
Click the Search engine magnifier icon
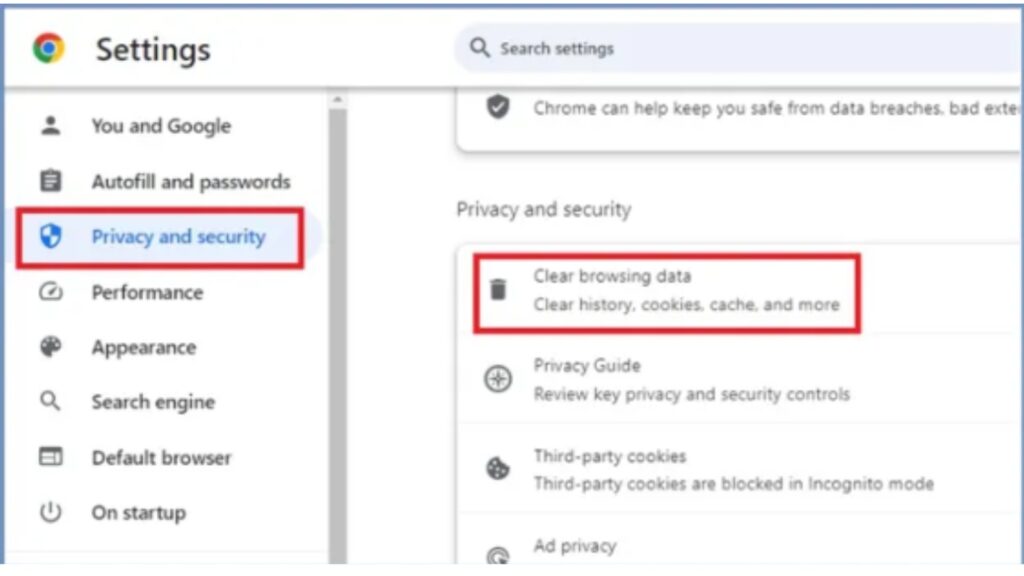pos(50,402)
